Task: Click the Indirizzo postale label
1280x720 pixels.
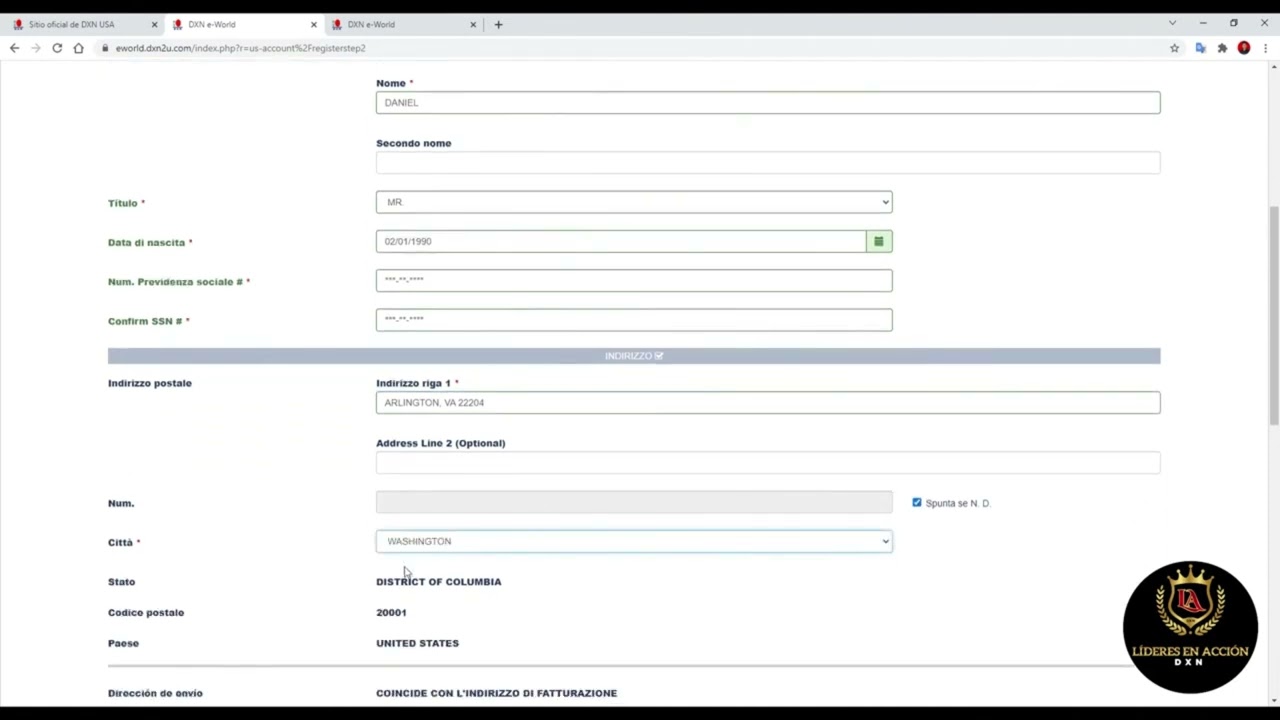Action: coord(150,383)
